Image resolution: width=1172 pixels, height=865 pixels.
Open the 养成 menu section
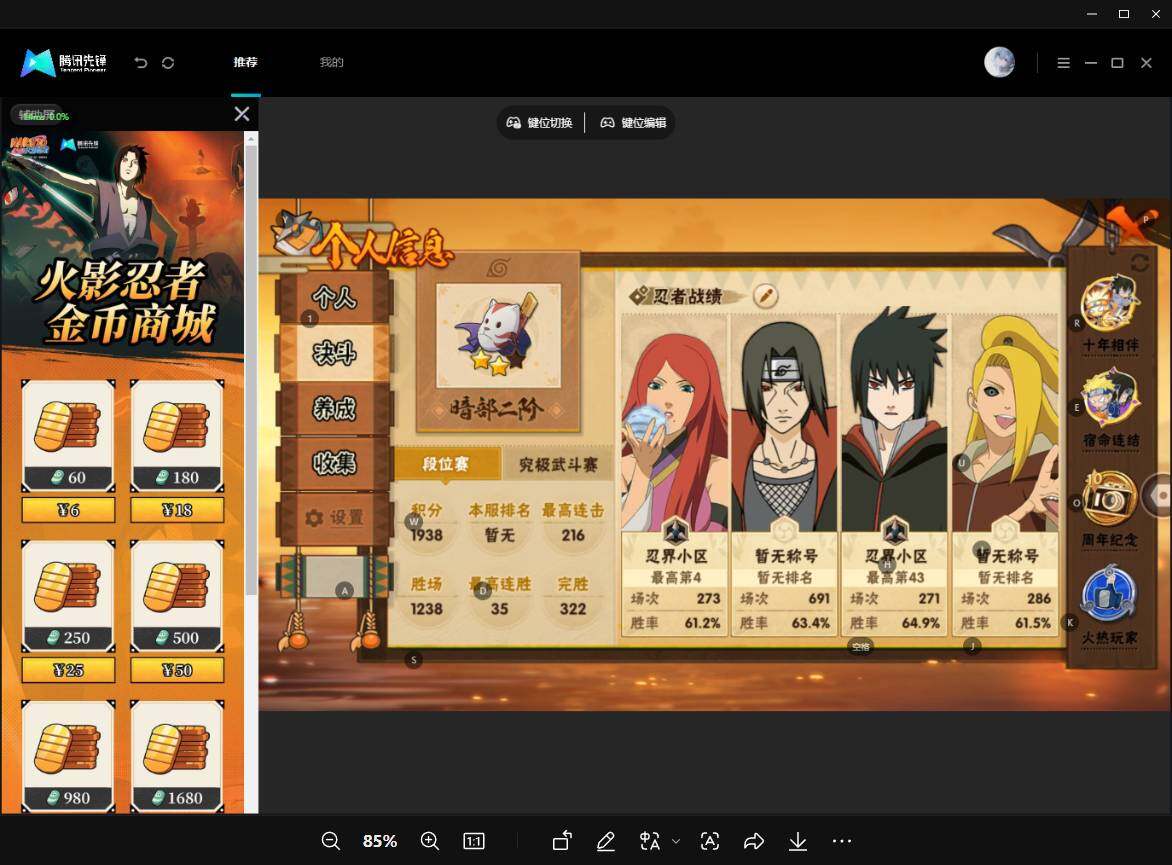334,408
